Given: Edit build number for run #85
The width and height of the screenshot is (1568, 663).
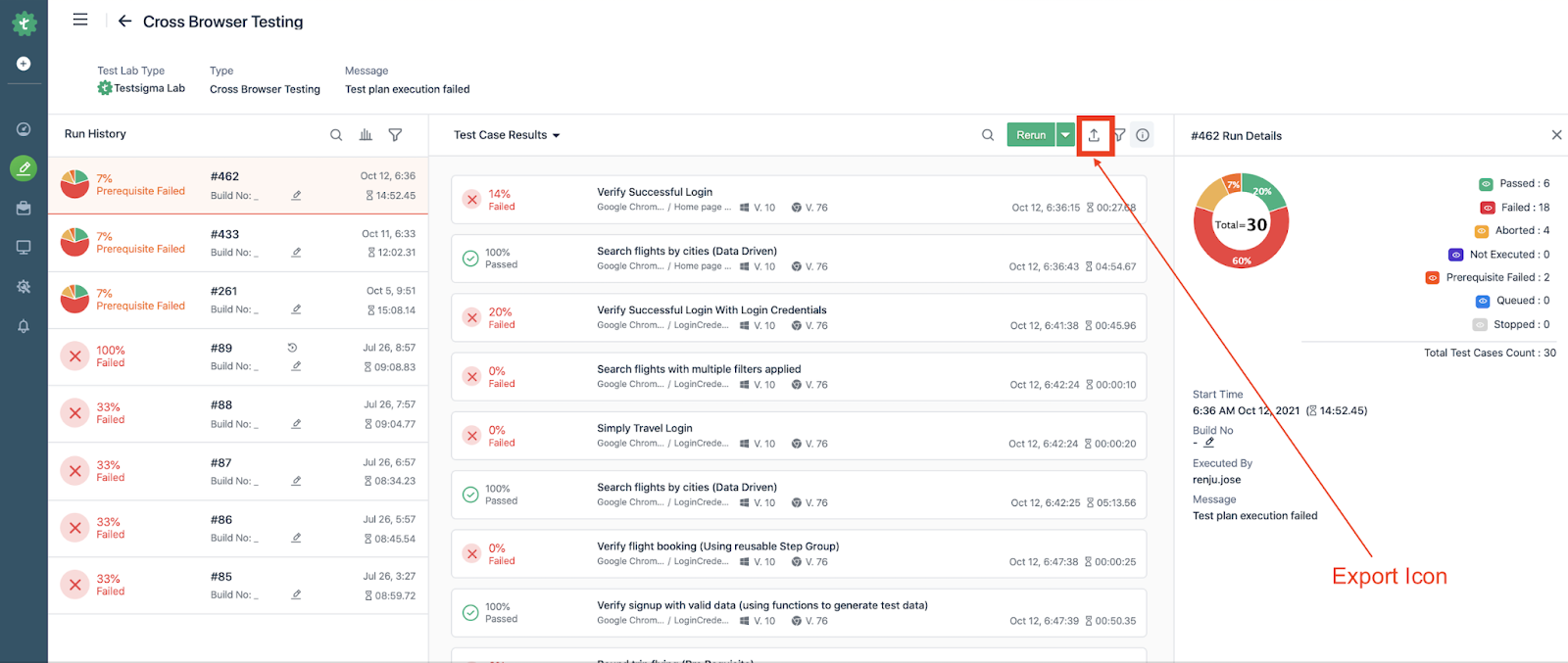Looking at the screenshot, I should 296,593.
